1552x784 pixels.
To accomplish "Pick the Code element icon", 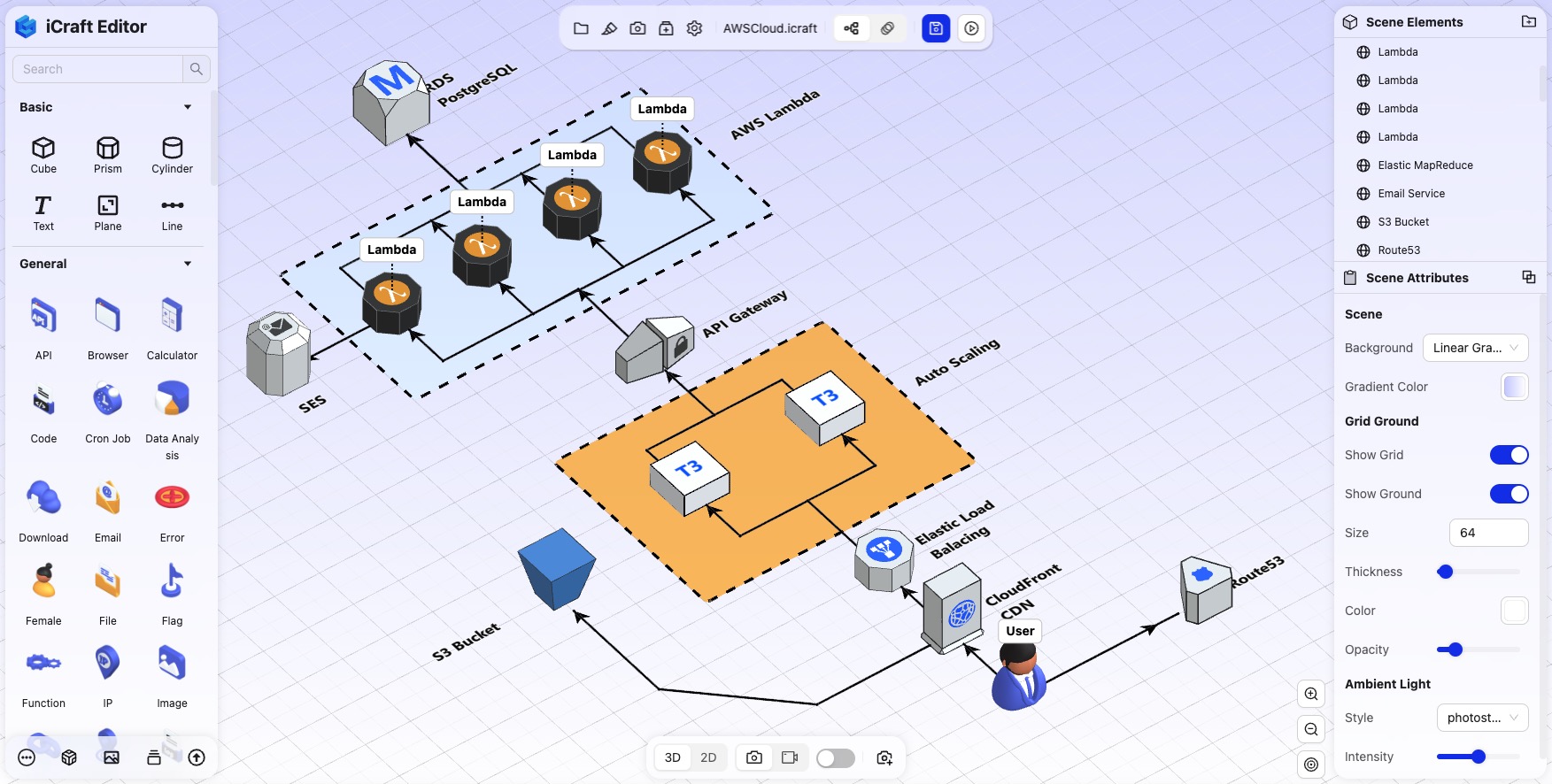I will tap(43, 400).
